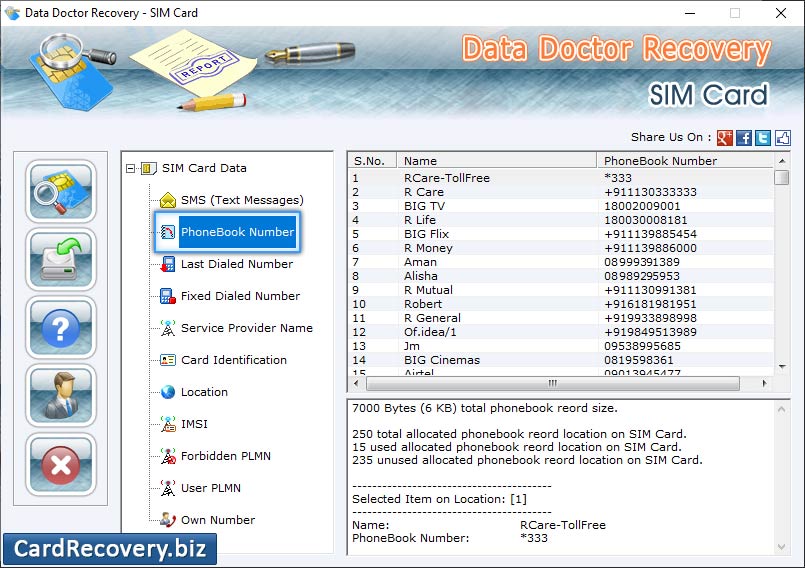805x568 pixels.
Task: Click the phonebook table horizontal scrollbar thumb
Action: (553, 384)
